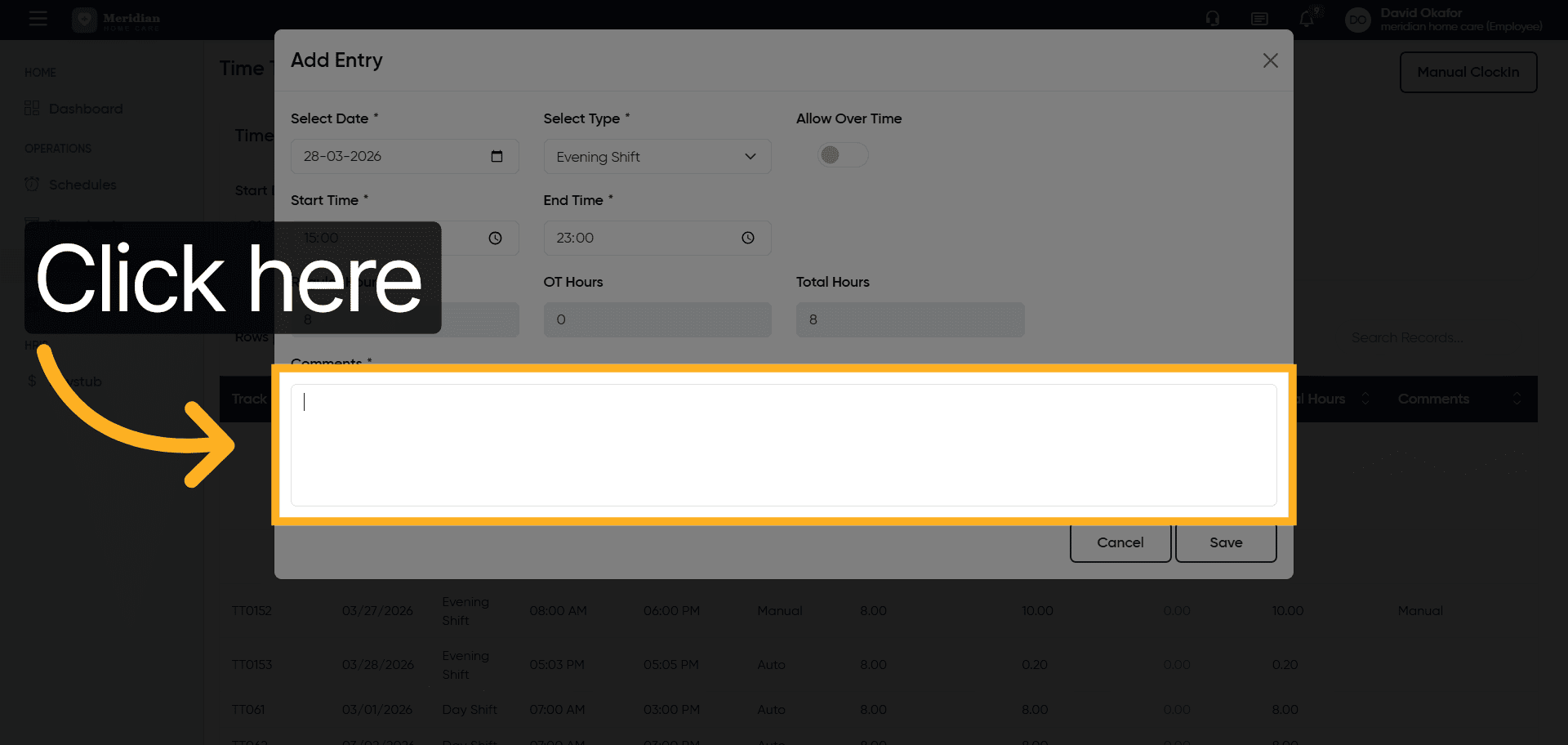Screen dimensions: 1568x745
Task: Click the clock icon in Start Time
Action: click(x=495, y=238)
